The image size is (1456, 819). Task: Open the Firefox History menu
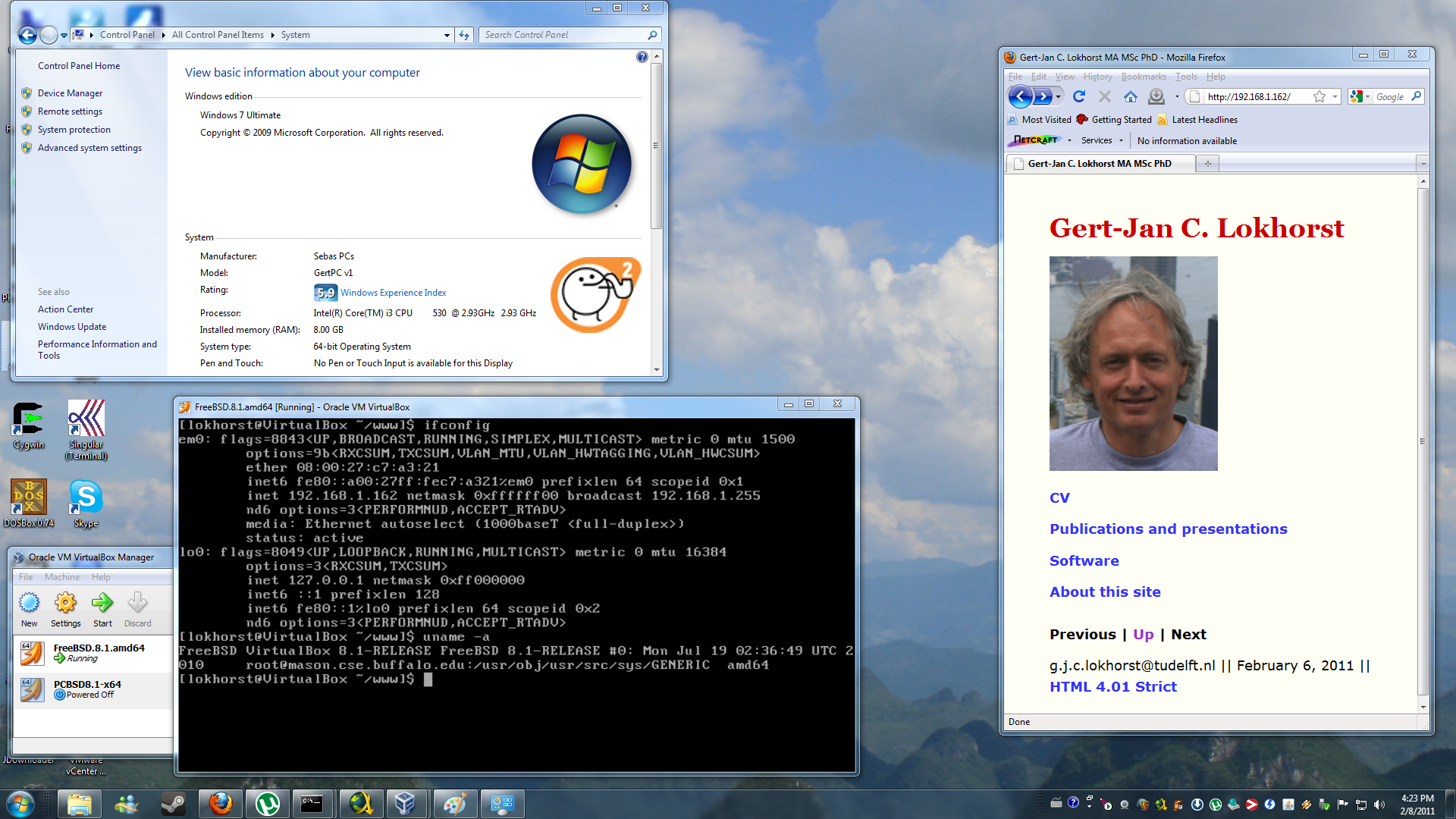click(x=1097, y=77)
